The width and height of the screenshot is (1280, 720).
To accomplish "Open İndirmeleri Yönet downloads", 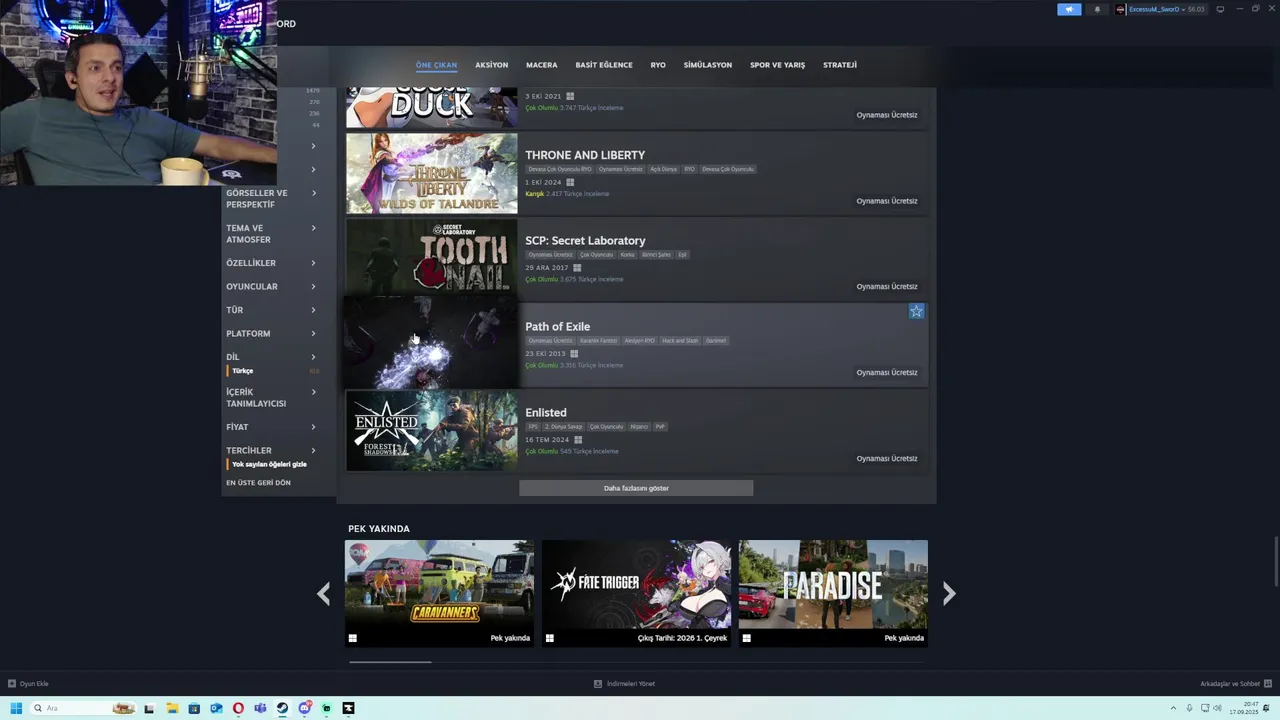I will click(x=625, y=684).
